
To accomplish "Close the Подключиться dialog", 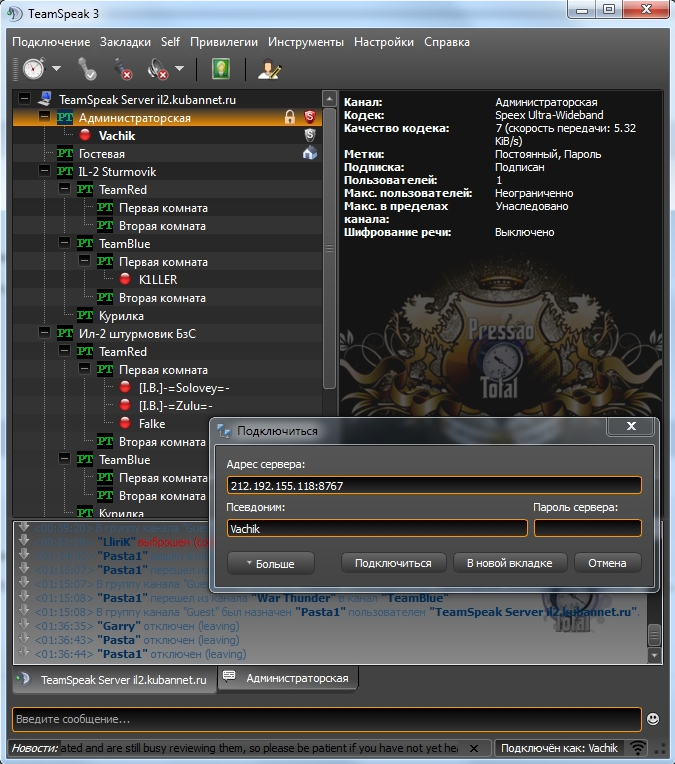I will point(631,426).
